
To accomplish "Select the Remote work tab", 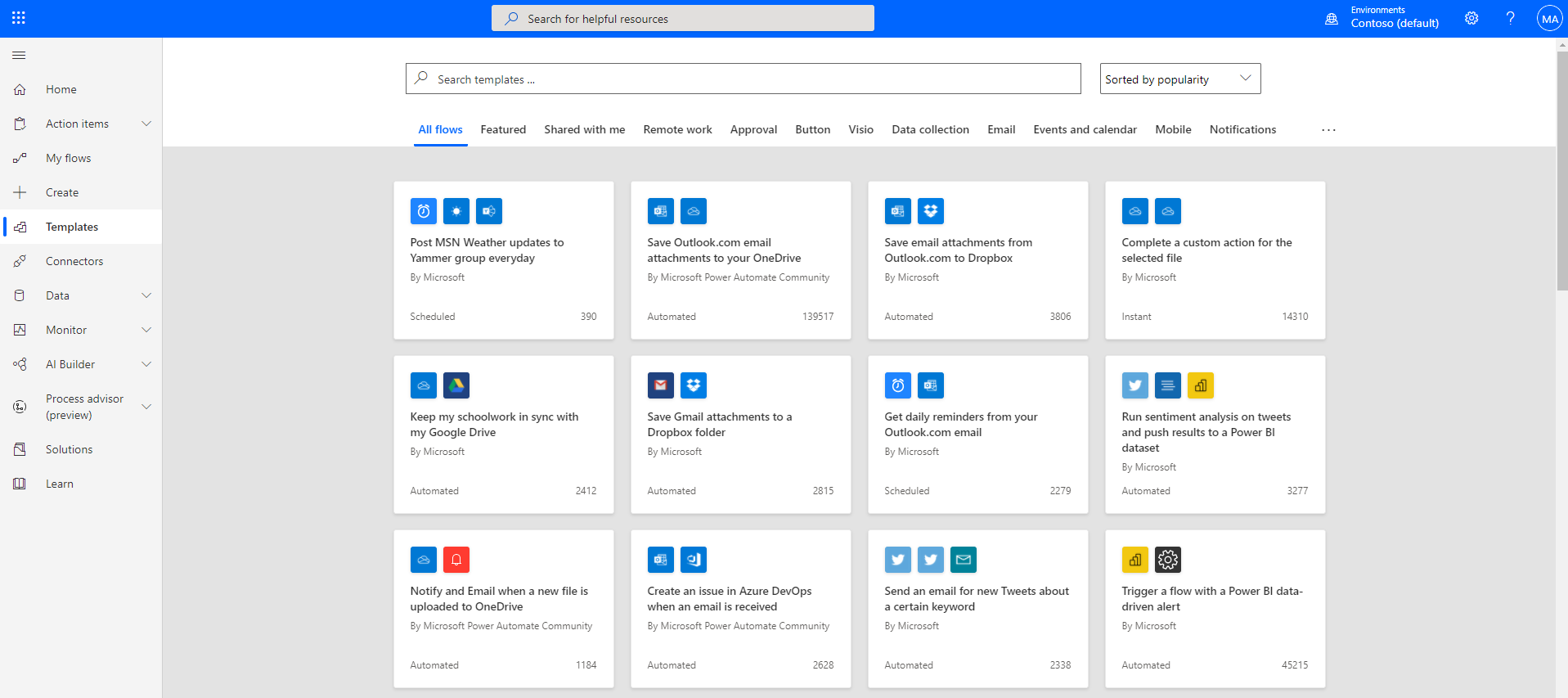I will [677, 129].
